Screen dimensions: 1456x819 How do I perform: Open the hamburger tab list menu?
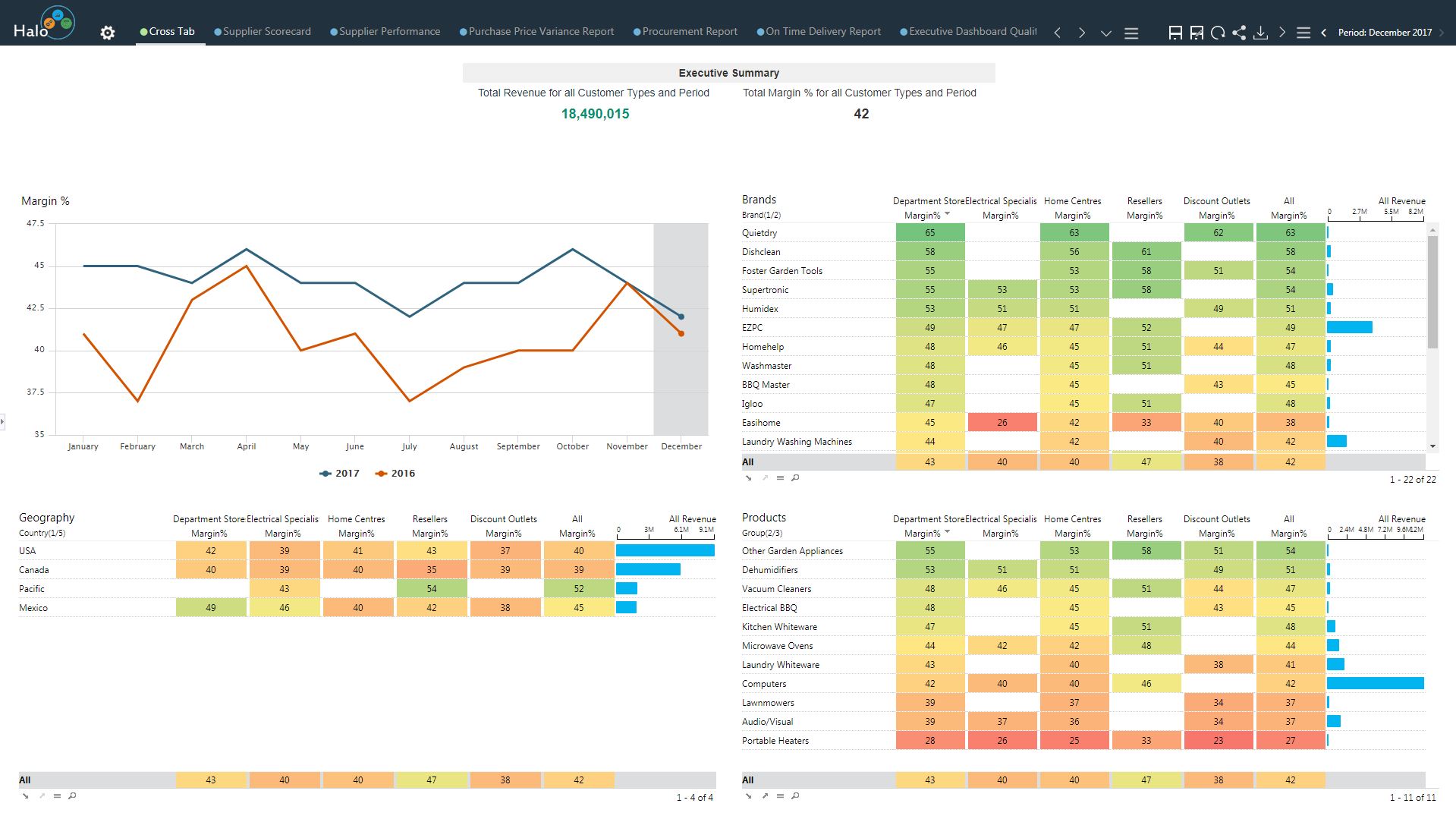tap(1131, 33)
